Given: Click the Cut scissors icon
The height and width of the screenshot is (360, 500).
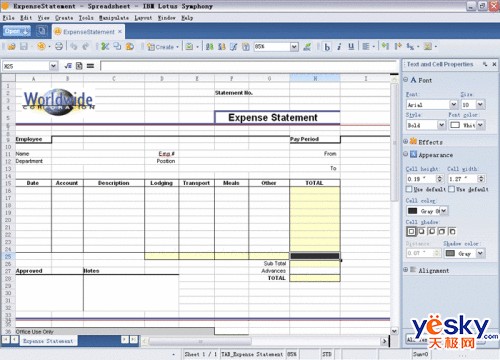Looking at the screenshot, I should (105, 47).
